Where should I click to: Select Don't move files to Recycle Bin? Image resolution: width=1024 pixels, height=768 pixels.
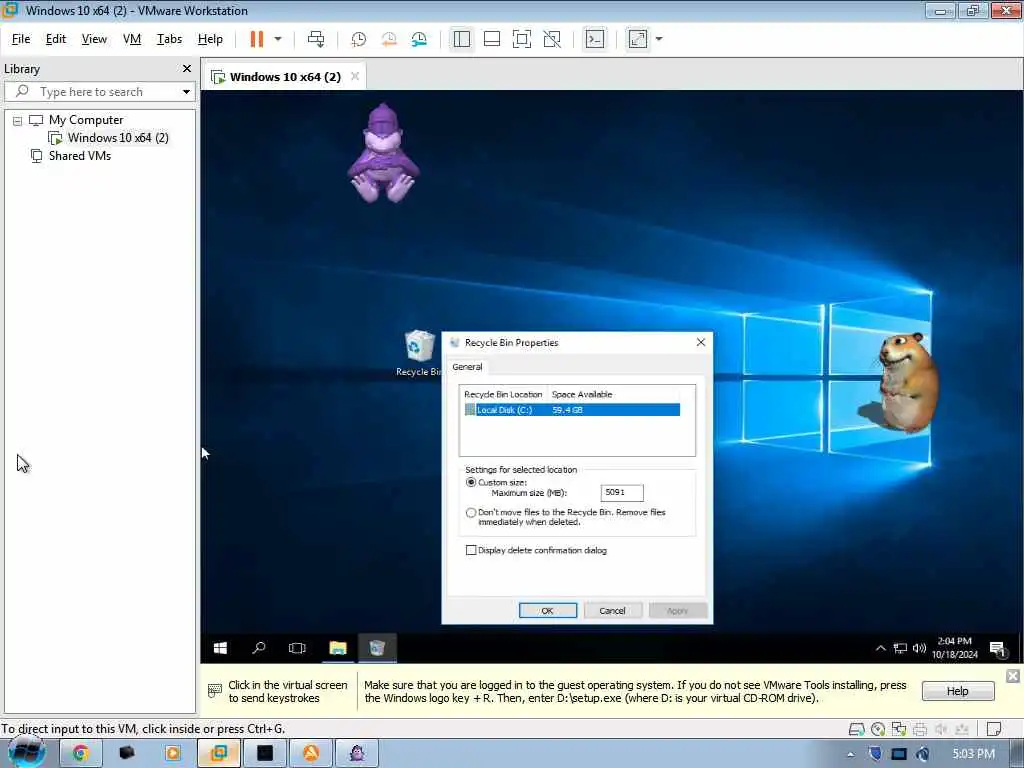tap(471, 513)
